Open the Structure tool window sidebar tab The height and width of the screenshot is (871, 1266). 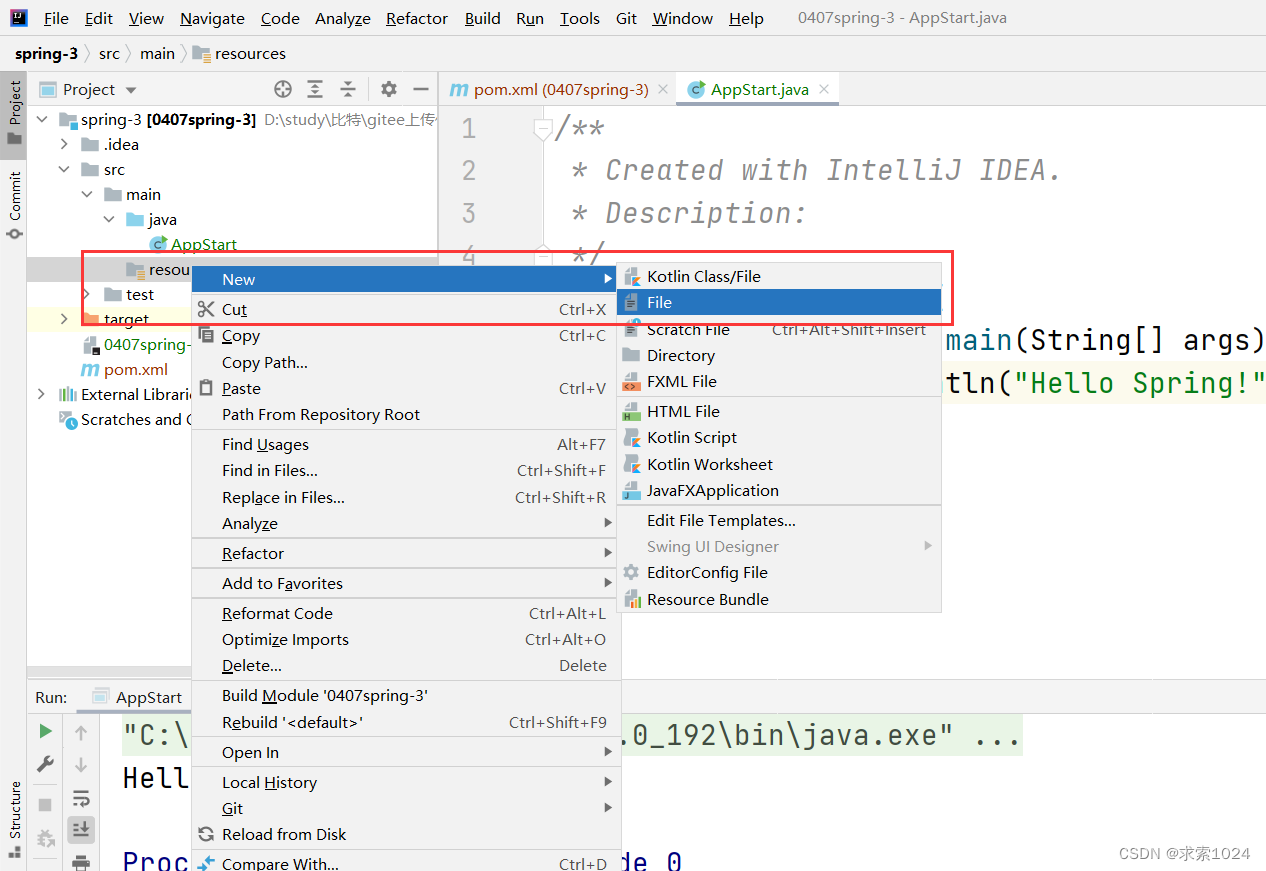click(14, 820)
